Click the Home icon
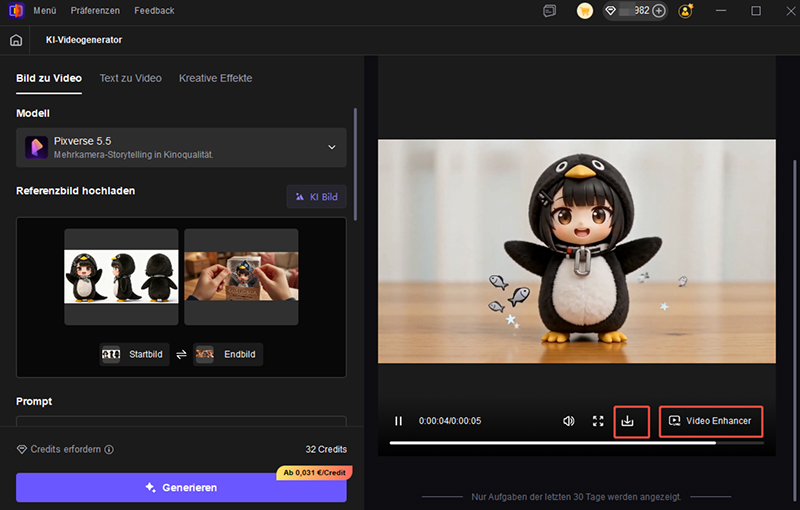The image size is (800, 510). (x=15, y=40)
